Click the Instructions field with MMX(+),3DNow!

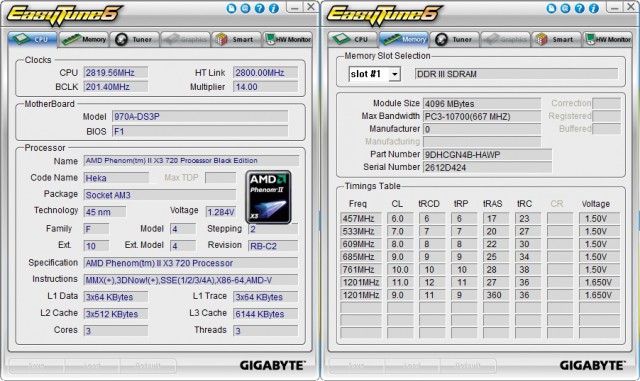click(x=191, y=280)
